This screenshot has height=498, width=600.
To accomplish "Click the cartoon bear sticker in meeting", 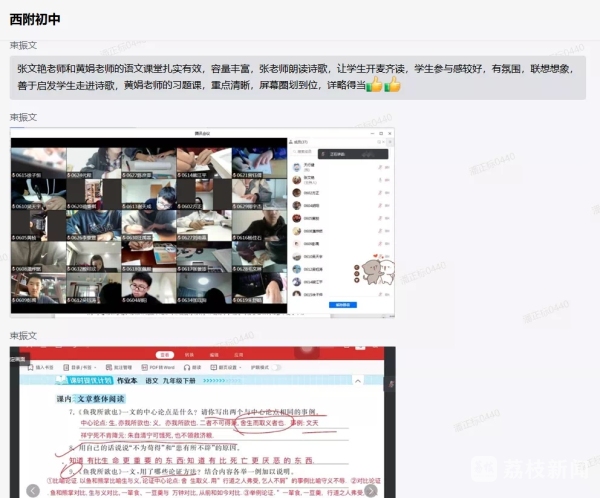I will tap(373, 272).
